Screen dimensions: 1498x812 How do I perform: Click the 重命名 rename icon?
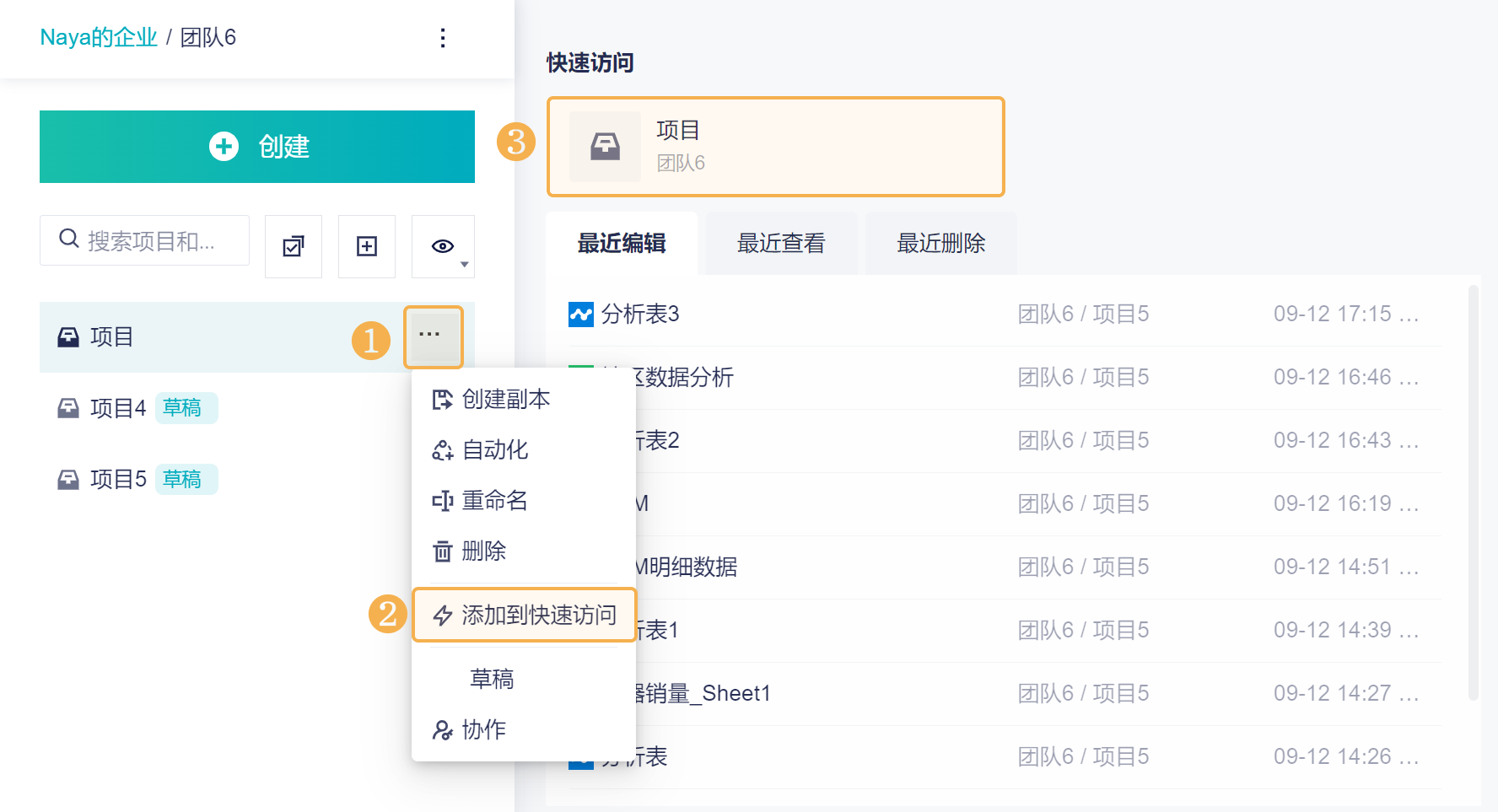442,501
